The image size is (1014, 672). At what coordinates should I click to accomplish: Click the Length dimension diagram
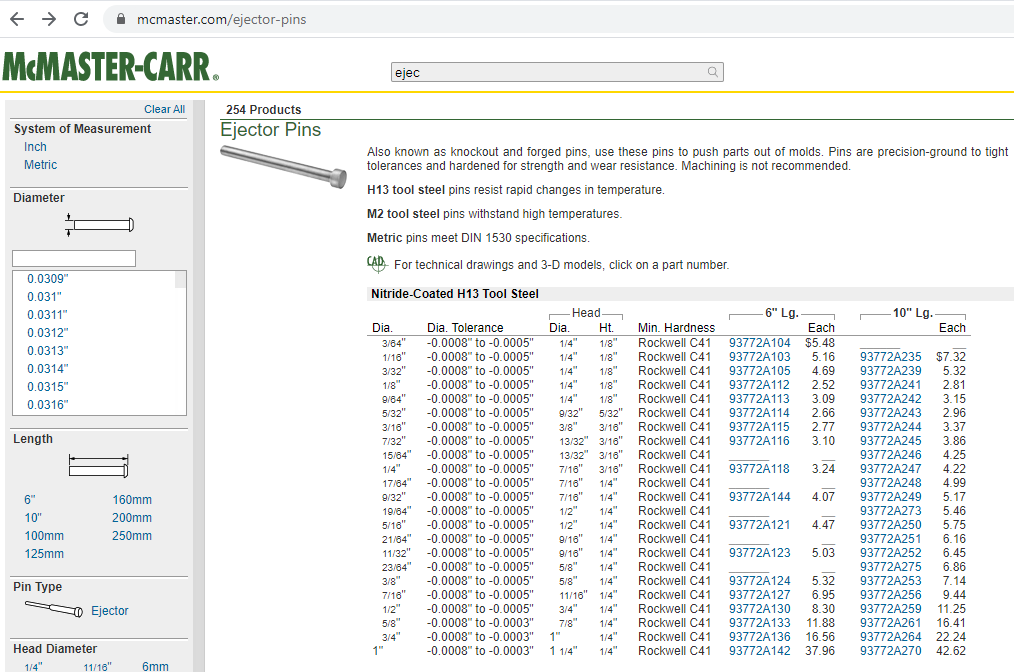[98, 466]
